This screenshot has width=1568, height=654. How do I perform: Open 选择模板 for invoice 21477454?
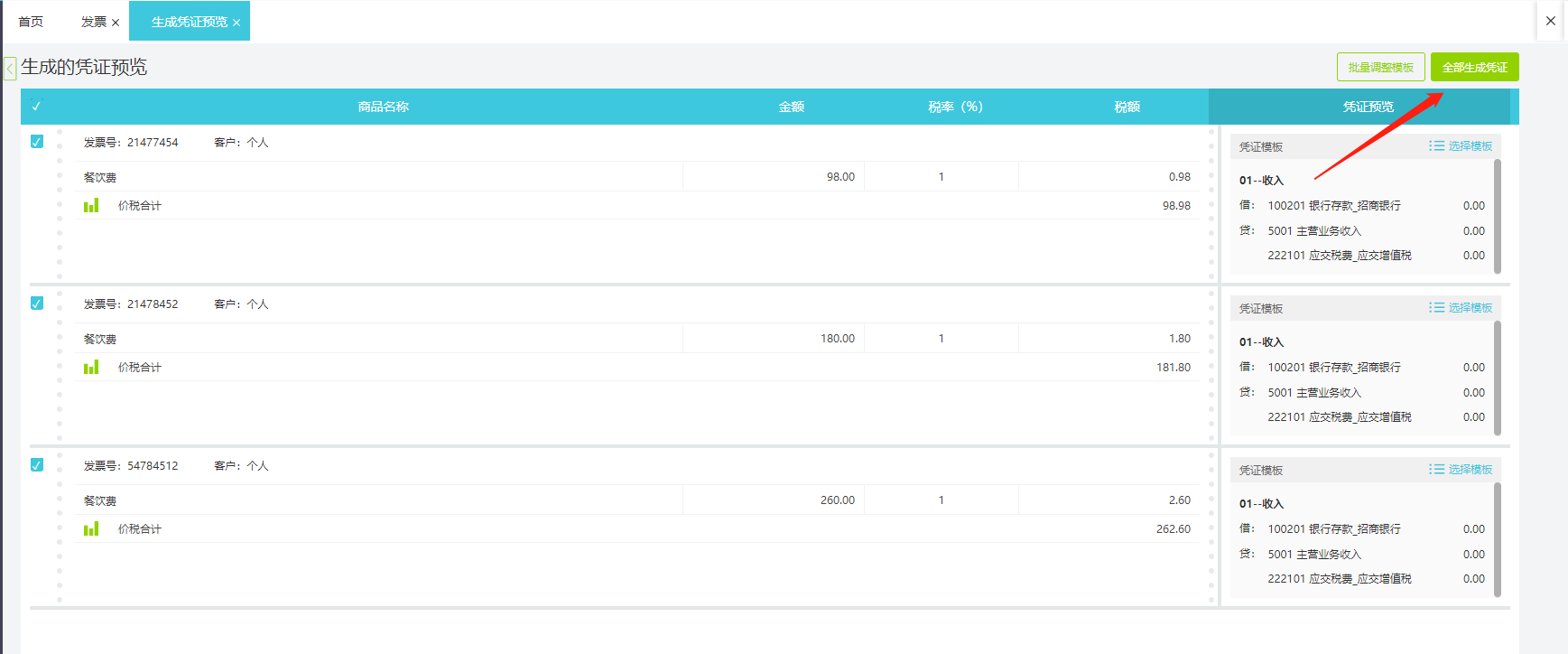[x=1461, y=146]
